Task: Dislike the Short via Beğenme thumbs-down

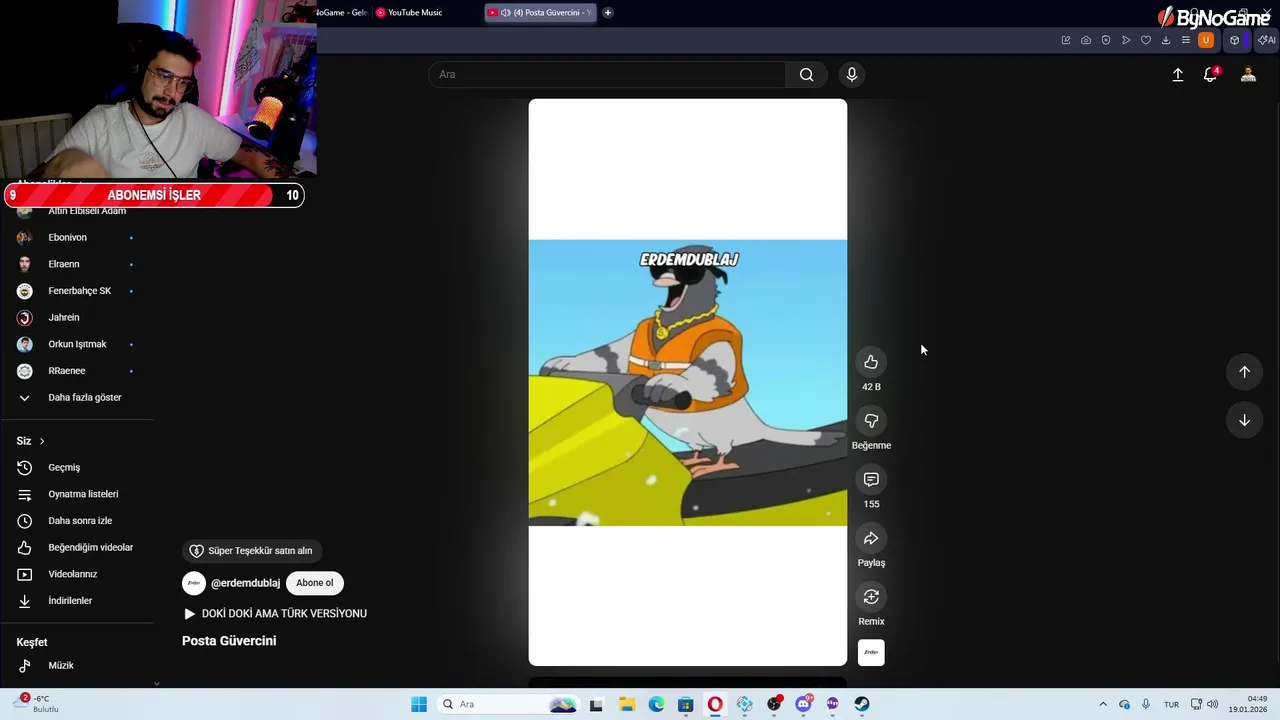Action: [871, 421]
